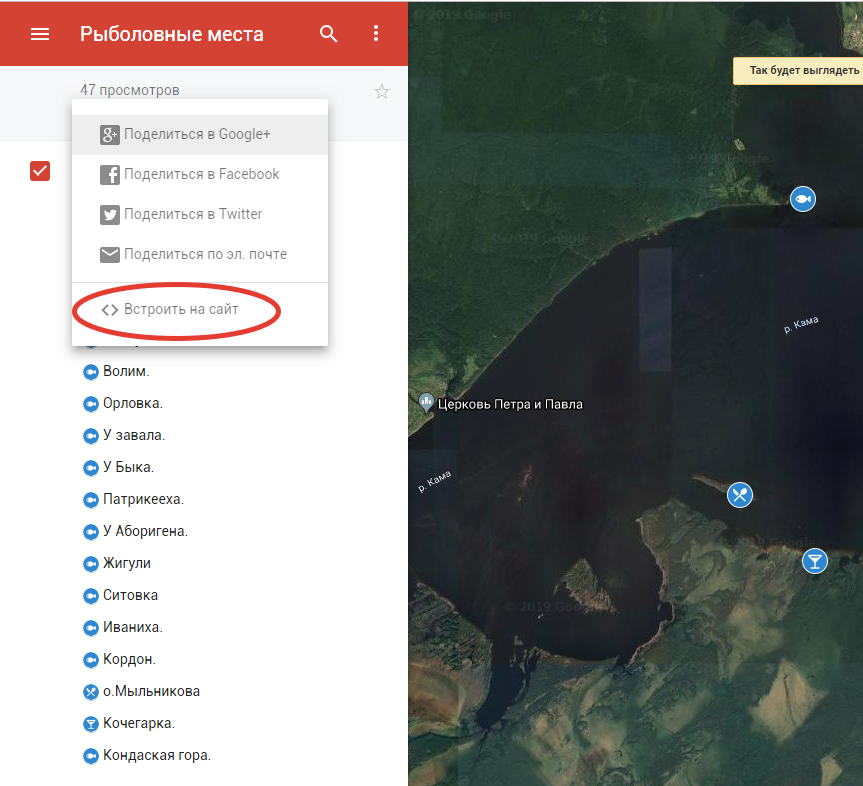This screenshot has width=863, height=786.
Task: Select Поделиться в Google+ option
Action: 198,134
